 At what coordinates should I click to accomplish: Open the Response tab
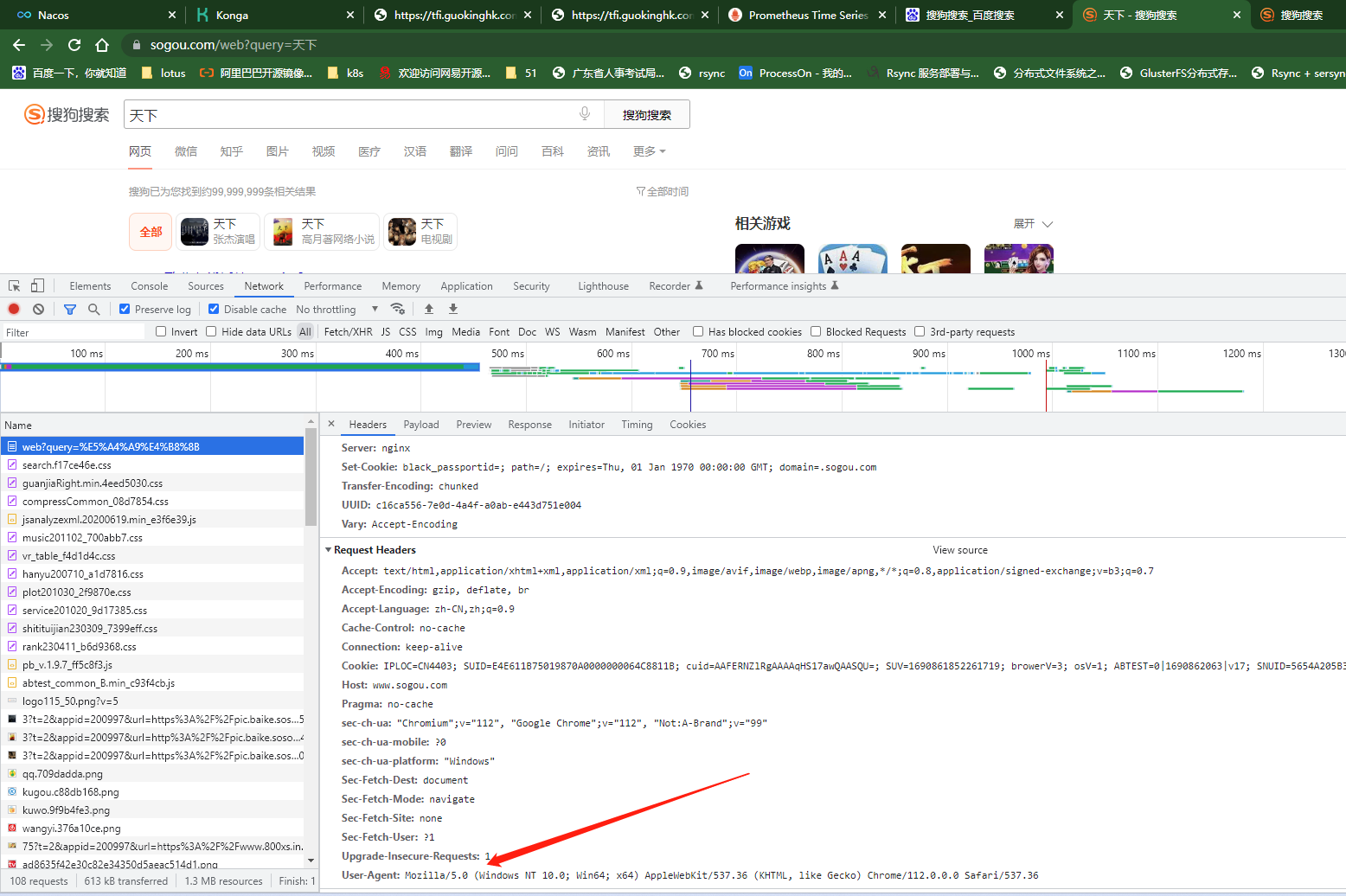[530, 425]
